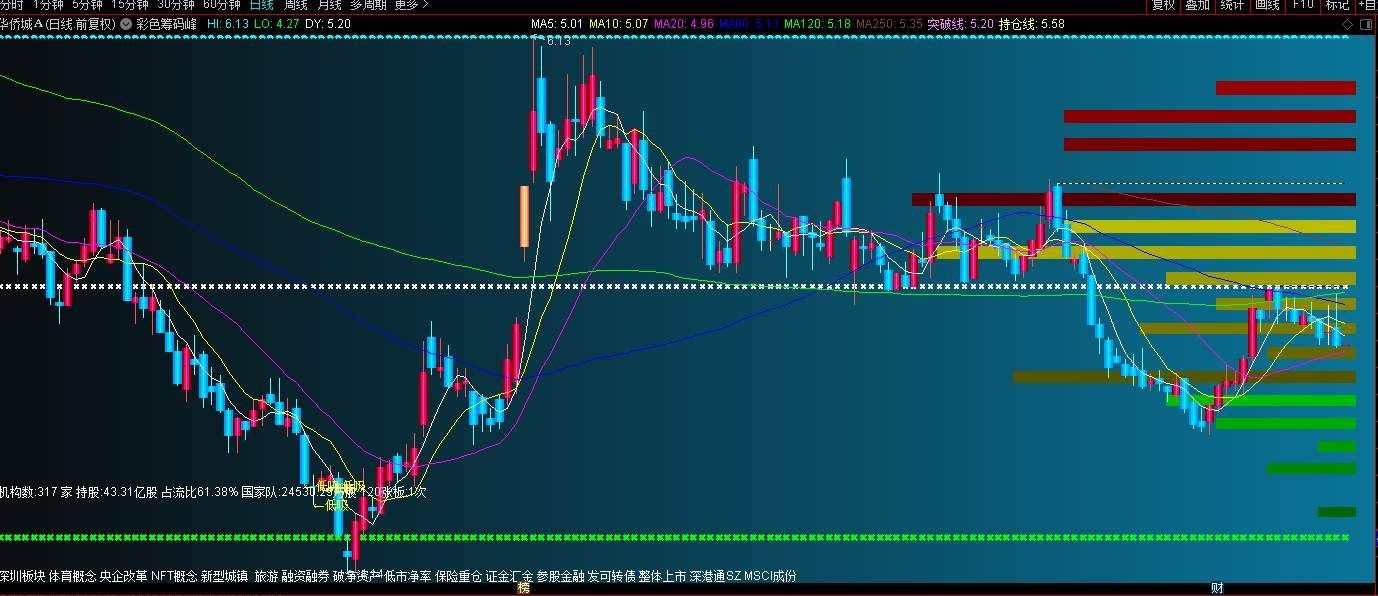1378x596 pixels.
Task: Open the indicator dropdown beside 华侨城A title
Action: [125, 23]
